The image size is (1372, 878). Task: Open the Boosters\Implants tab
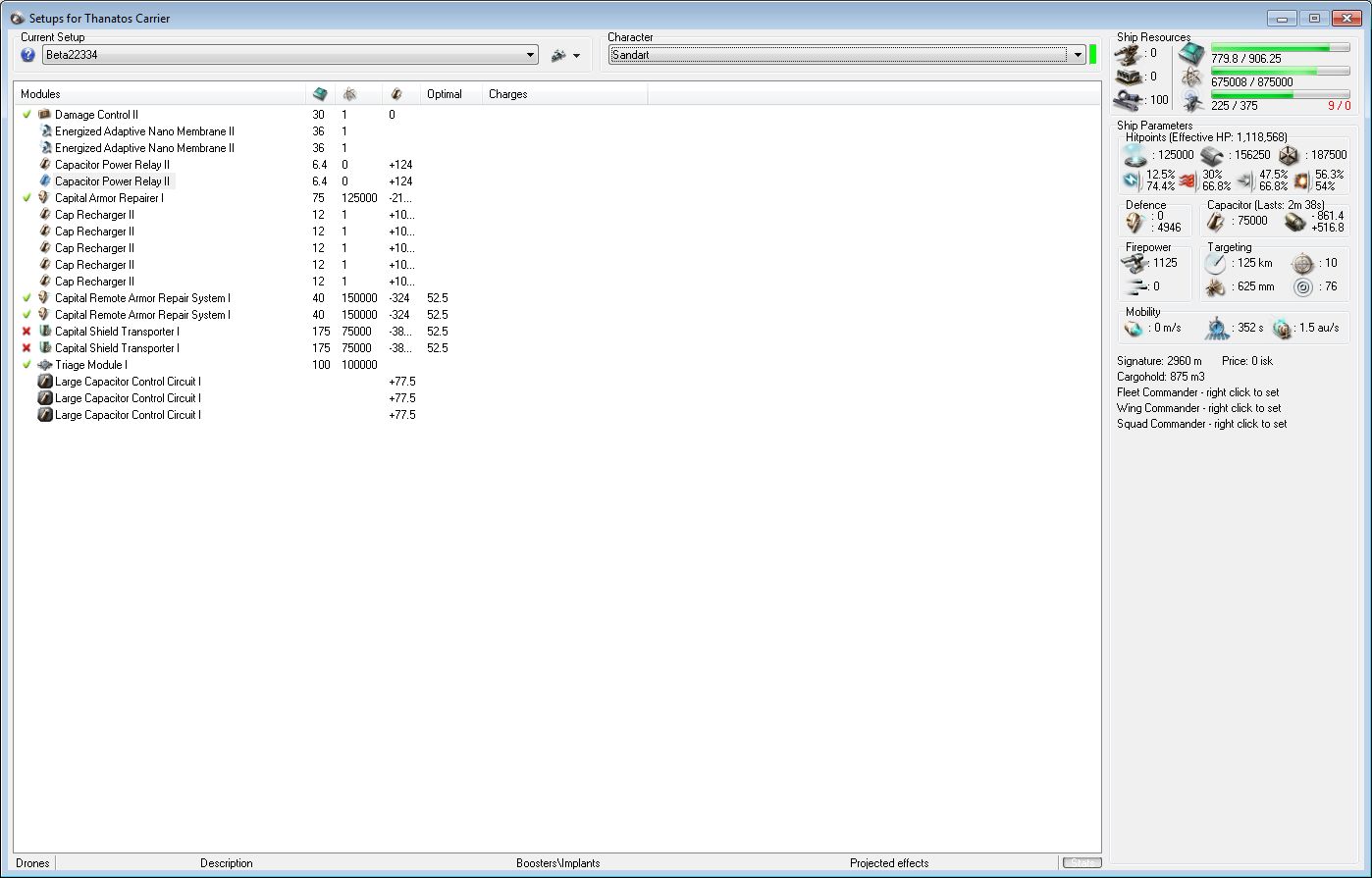click(x=558, y=863)
